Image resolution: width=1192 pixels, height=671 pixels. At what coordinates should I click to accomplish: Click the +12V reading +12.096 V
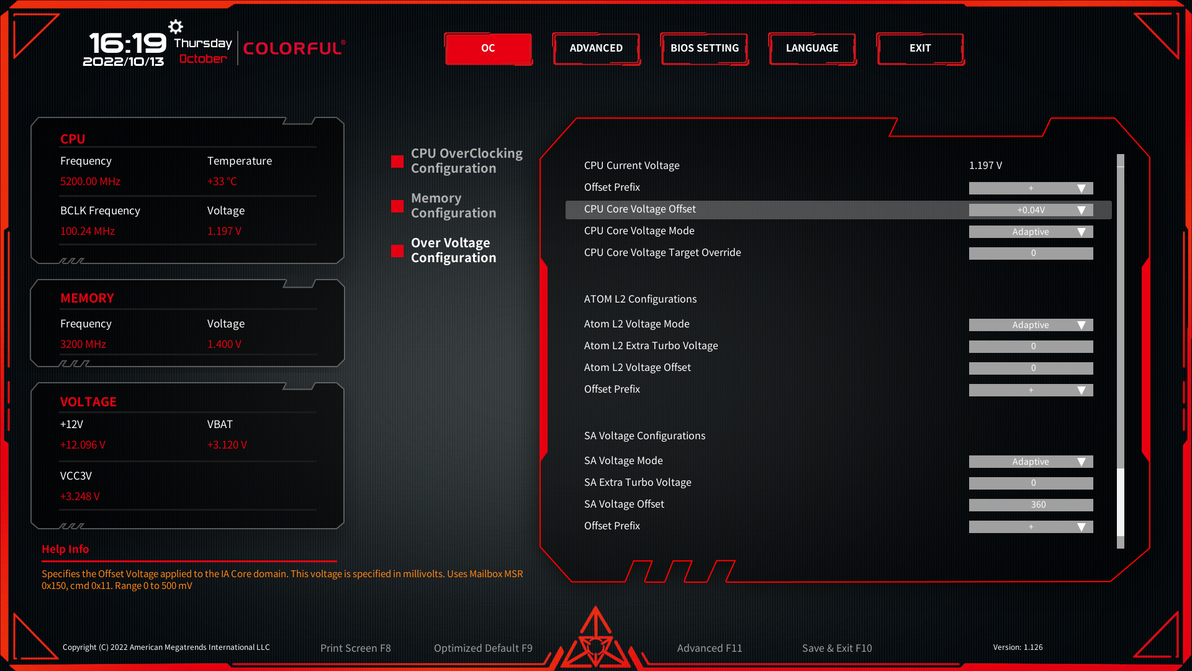pyautogui.click(x=83, y=445)
